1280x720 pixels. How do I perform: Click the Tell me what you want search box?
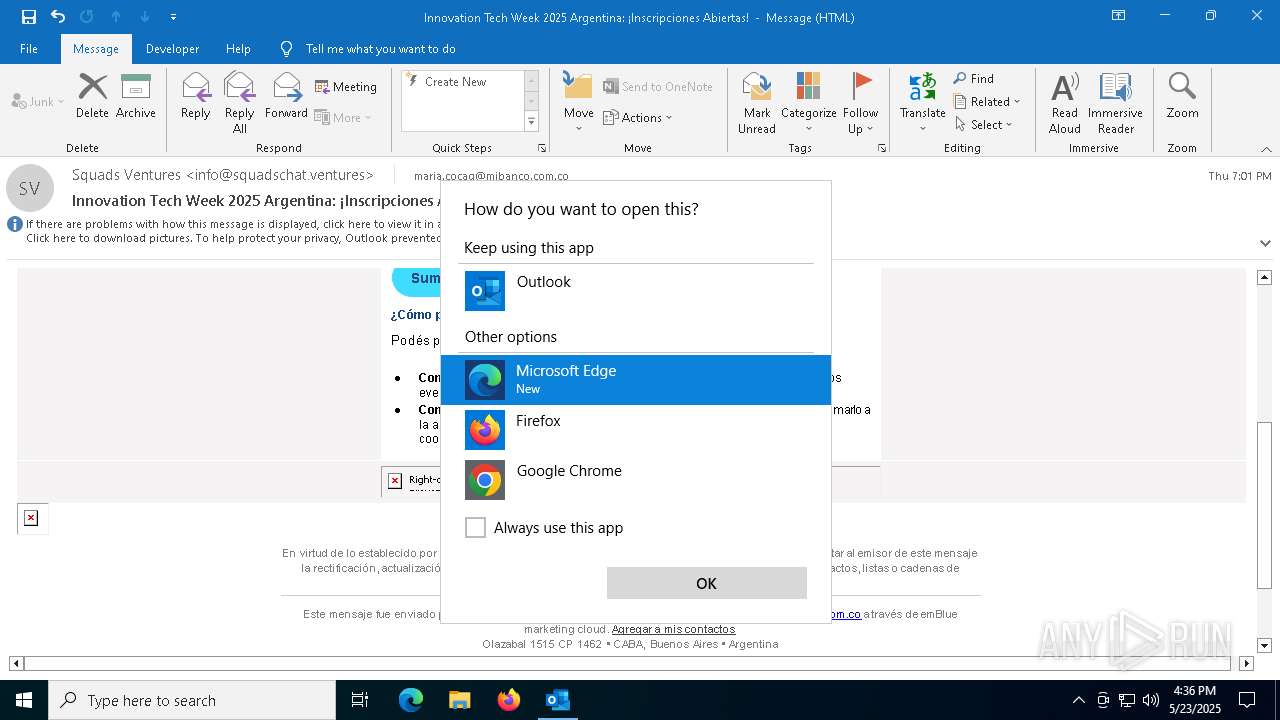tap(380, 48)
